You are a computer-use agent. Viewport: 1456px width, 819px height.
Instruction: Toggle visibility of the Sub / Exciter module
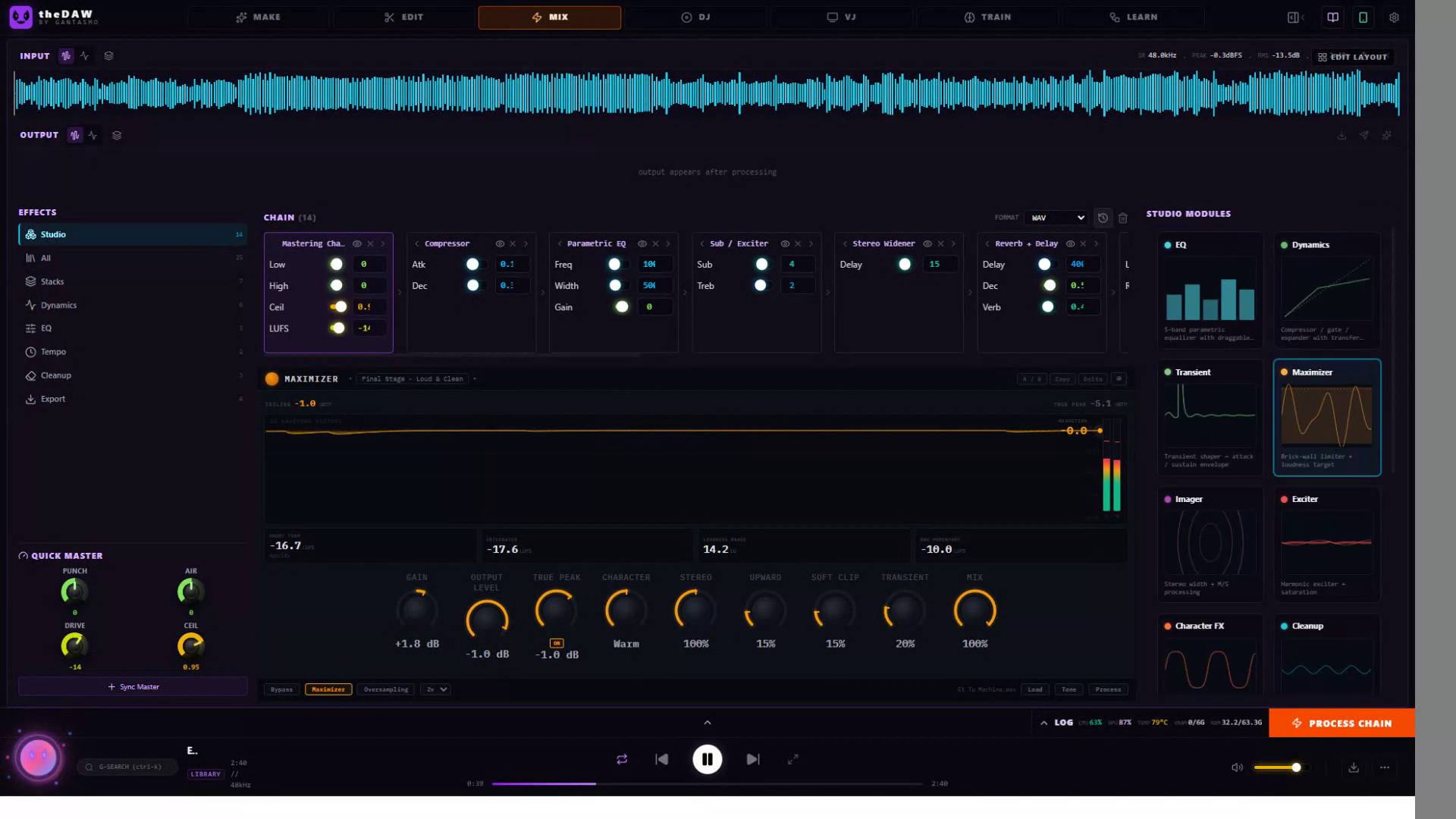[x=785, y=244]
